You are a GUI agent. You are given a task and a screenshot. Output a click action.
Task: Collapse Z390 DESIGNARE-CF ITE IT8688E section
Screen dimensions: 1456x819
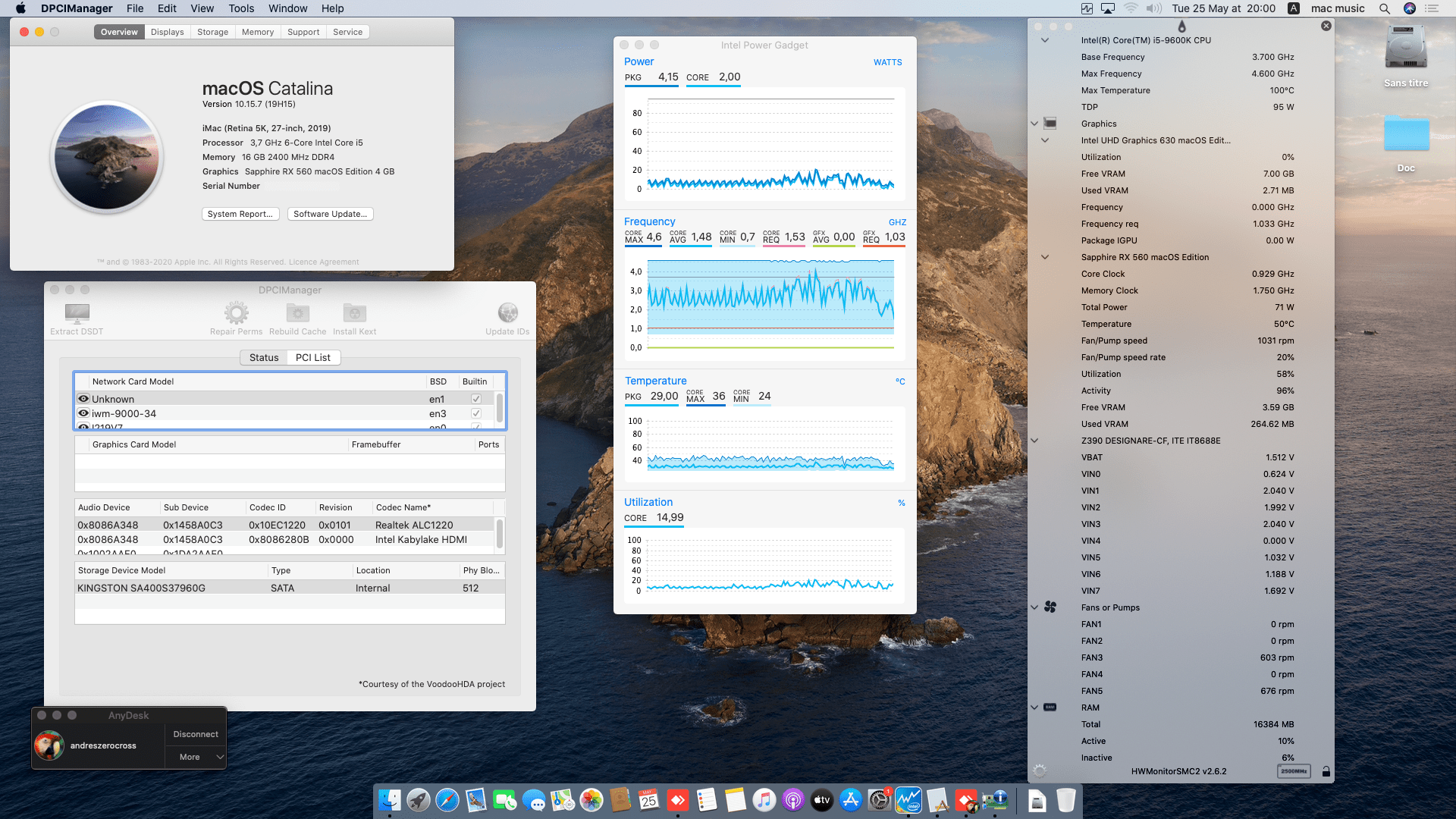(1034, 441)
